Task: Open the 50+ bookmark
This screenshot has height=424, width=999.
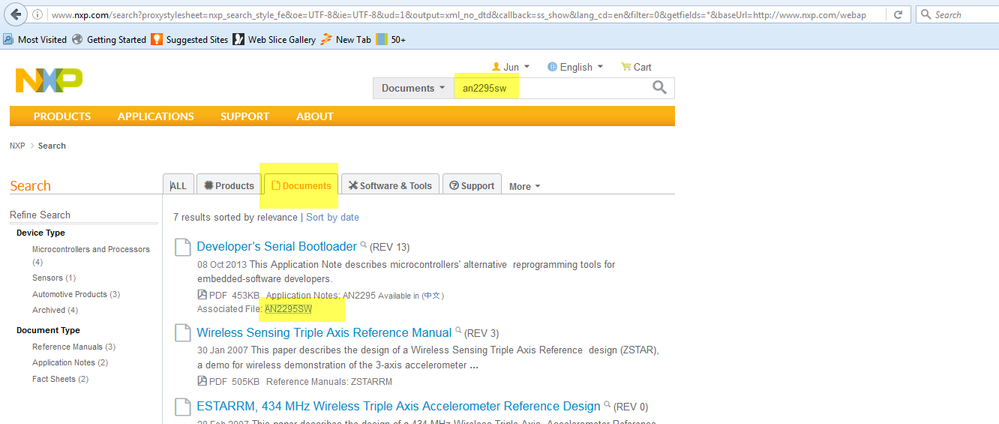Action: 391,40
